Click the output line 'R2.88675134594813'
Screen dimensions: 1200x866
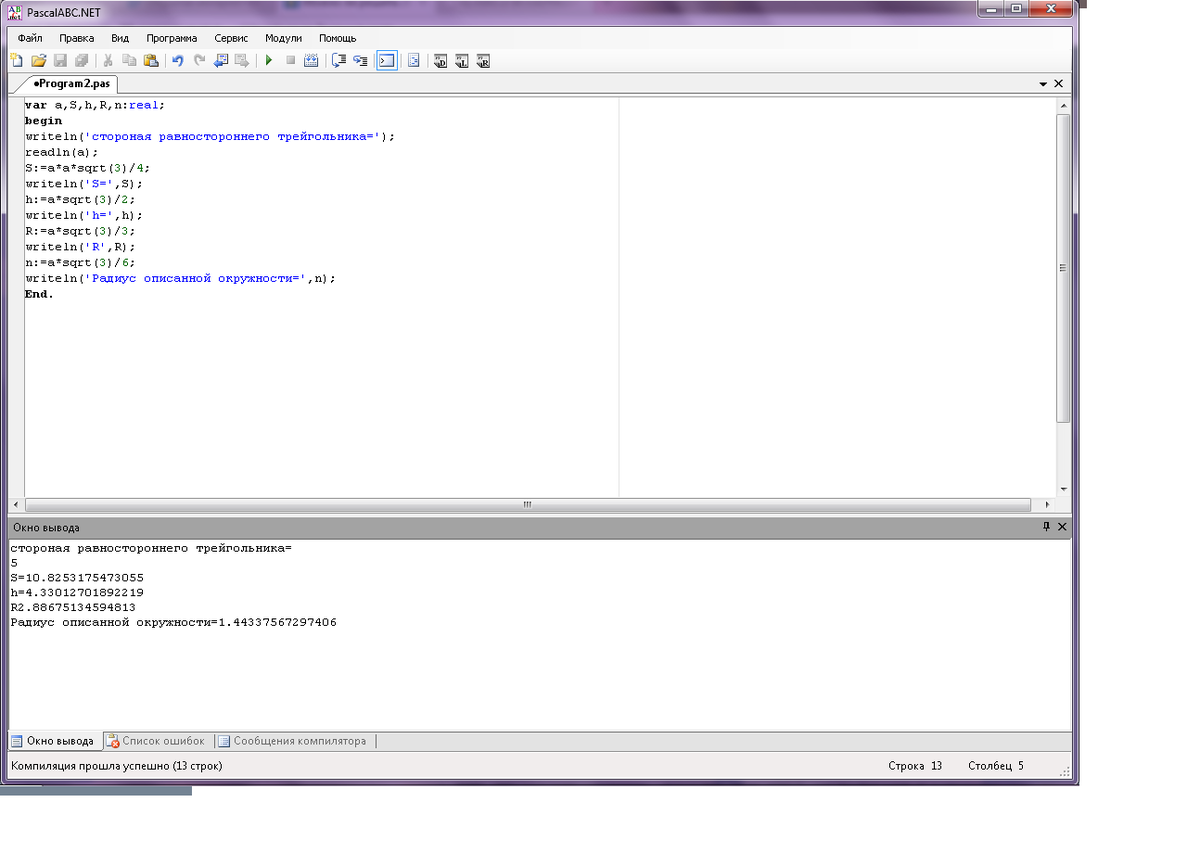pyautogui.click(x=73, y=607)
